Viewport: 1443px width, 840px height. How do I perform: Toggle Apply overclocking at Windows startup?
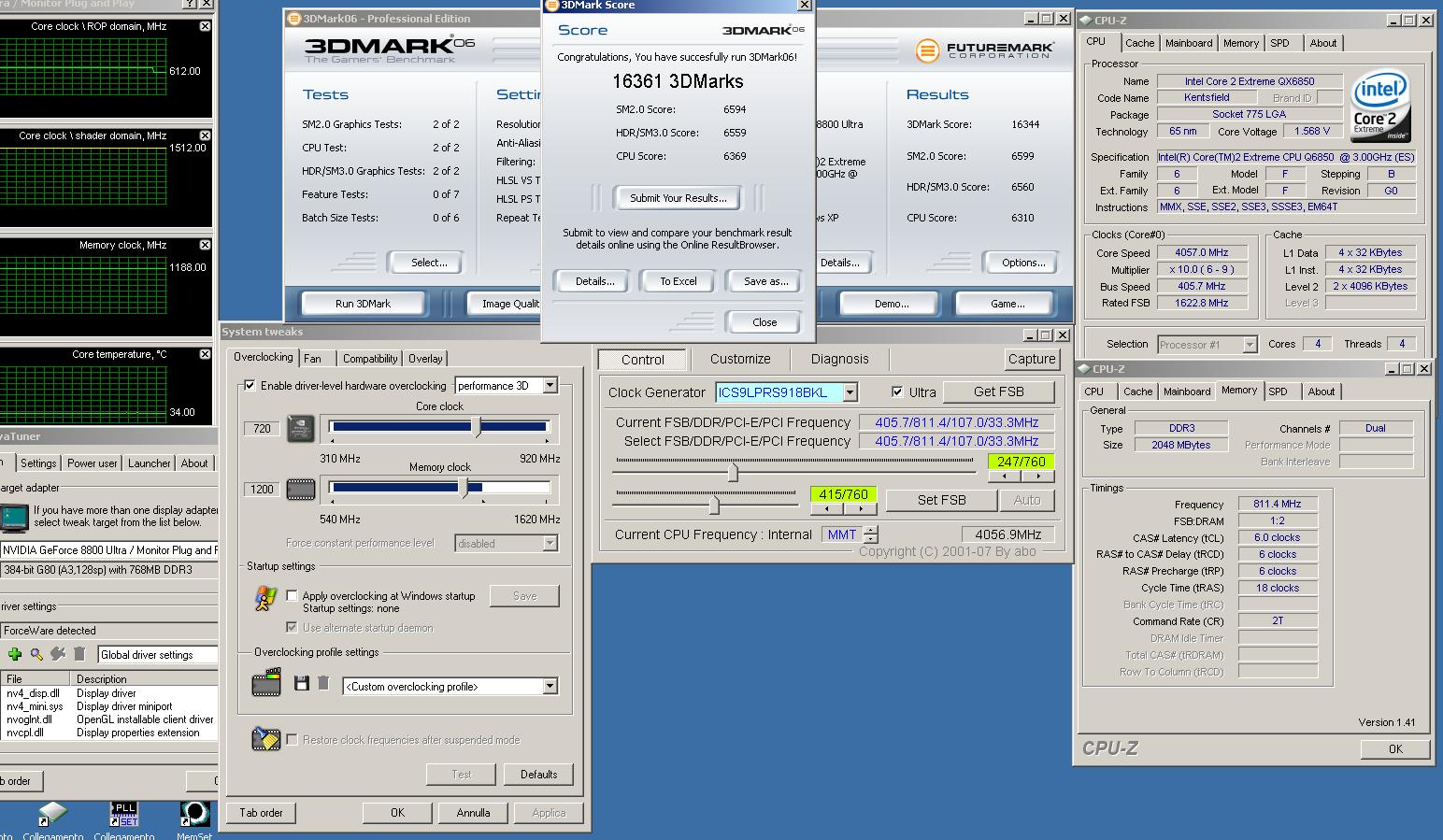coord(292,595)
